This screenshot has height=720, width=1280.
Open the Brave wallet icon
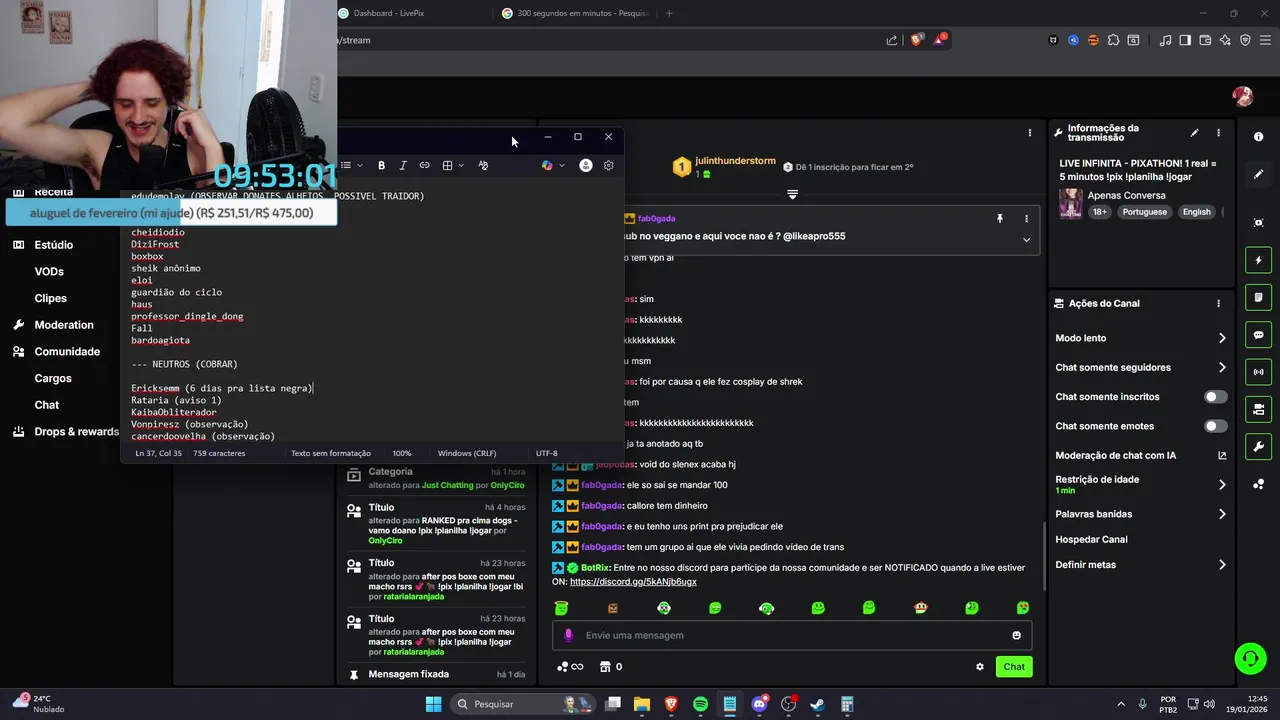pos(1205,40)
